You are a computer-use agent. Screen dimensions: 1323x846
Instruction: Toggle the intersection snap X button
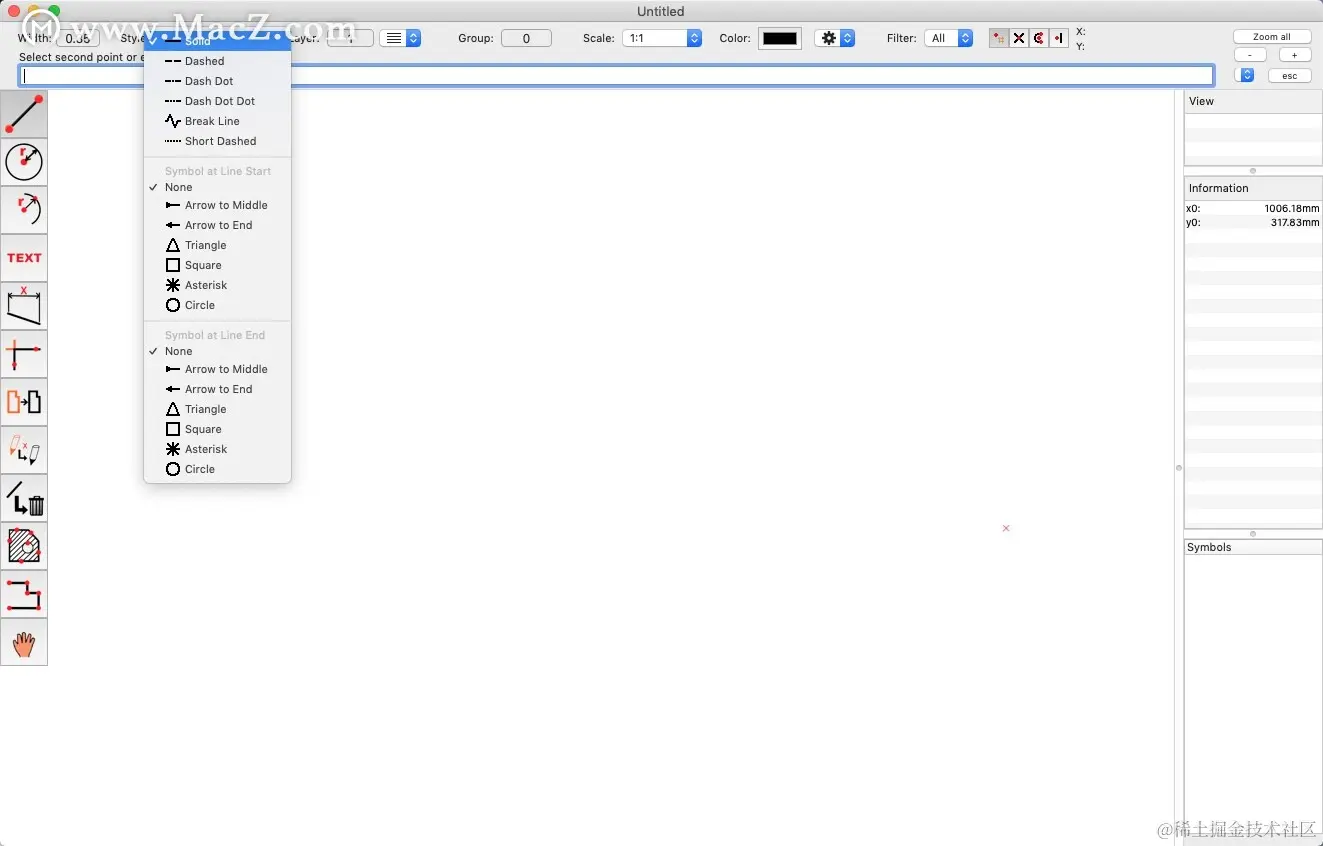[1019, 38]
